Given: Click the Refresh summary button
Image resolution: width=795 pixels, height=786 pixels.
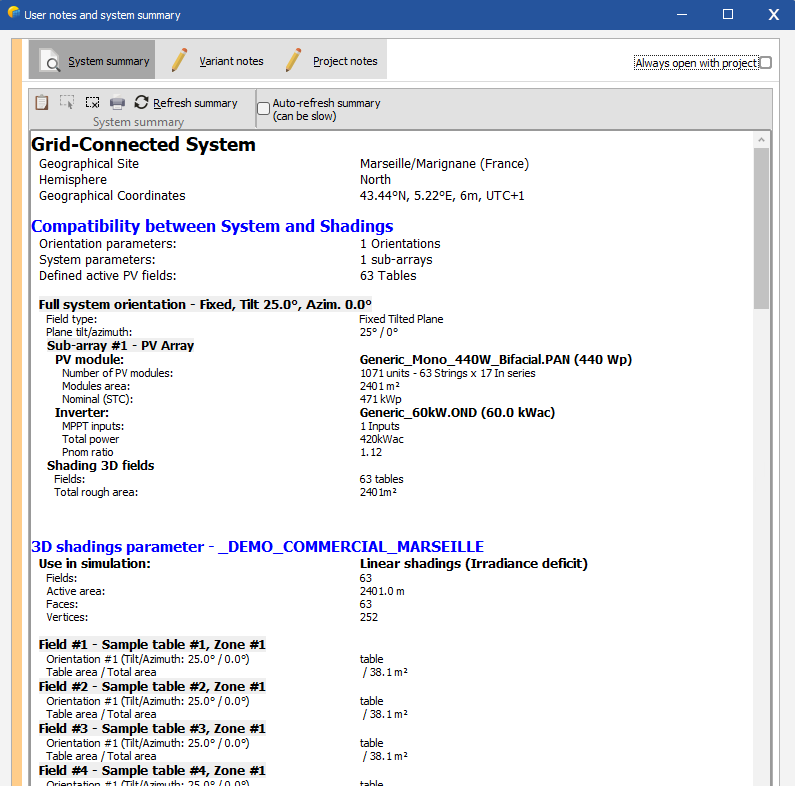Looking at the screenshot, I should pyautogui.click(x=186, y=103).
